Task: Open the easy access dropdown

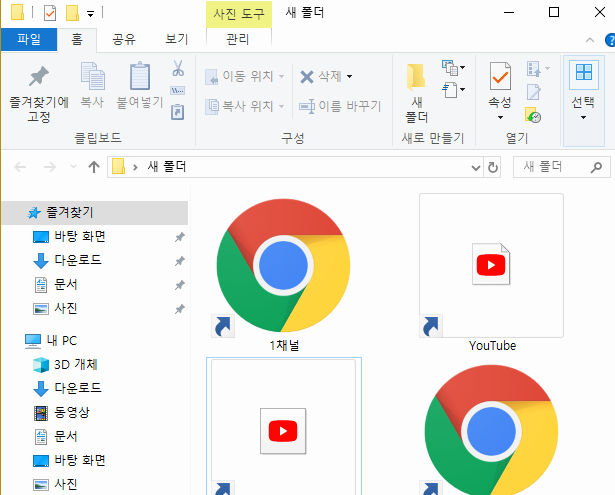Action: coord(453,90)
